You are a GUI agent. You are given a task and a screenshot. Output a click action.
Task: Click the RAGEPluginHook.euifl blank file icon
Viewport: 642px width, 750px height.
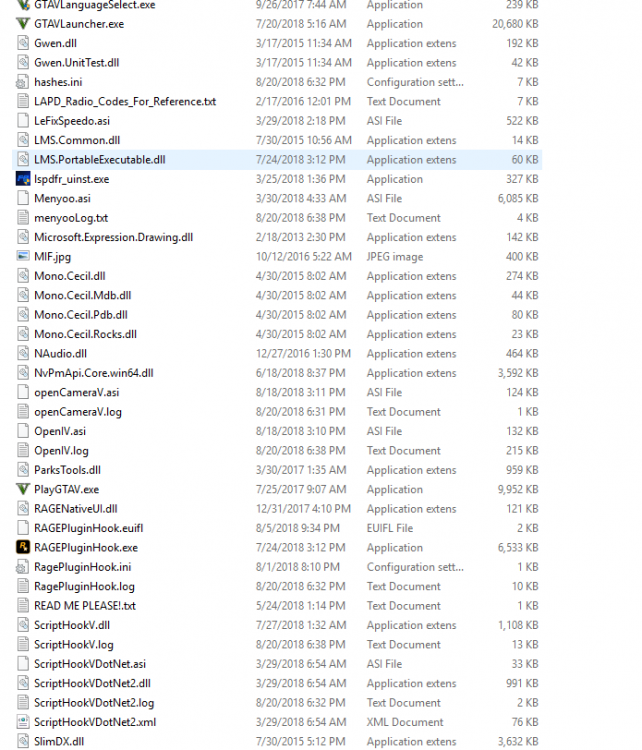22,528
